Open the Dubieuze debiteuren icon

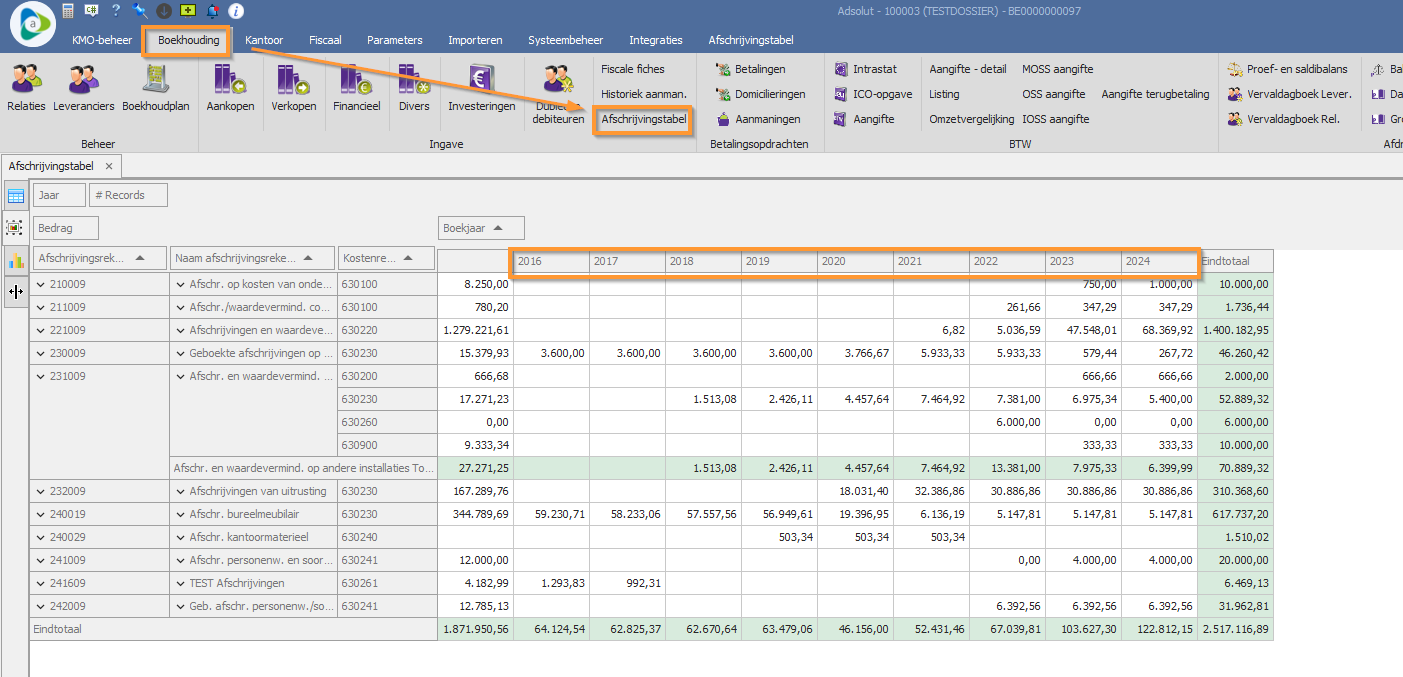point(558,80)
